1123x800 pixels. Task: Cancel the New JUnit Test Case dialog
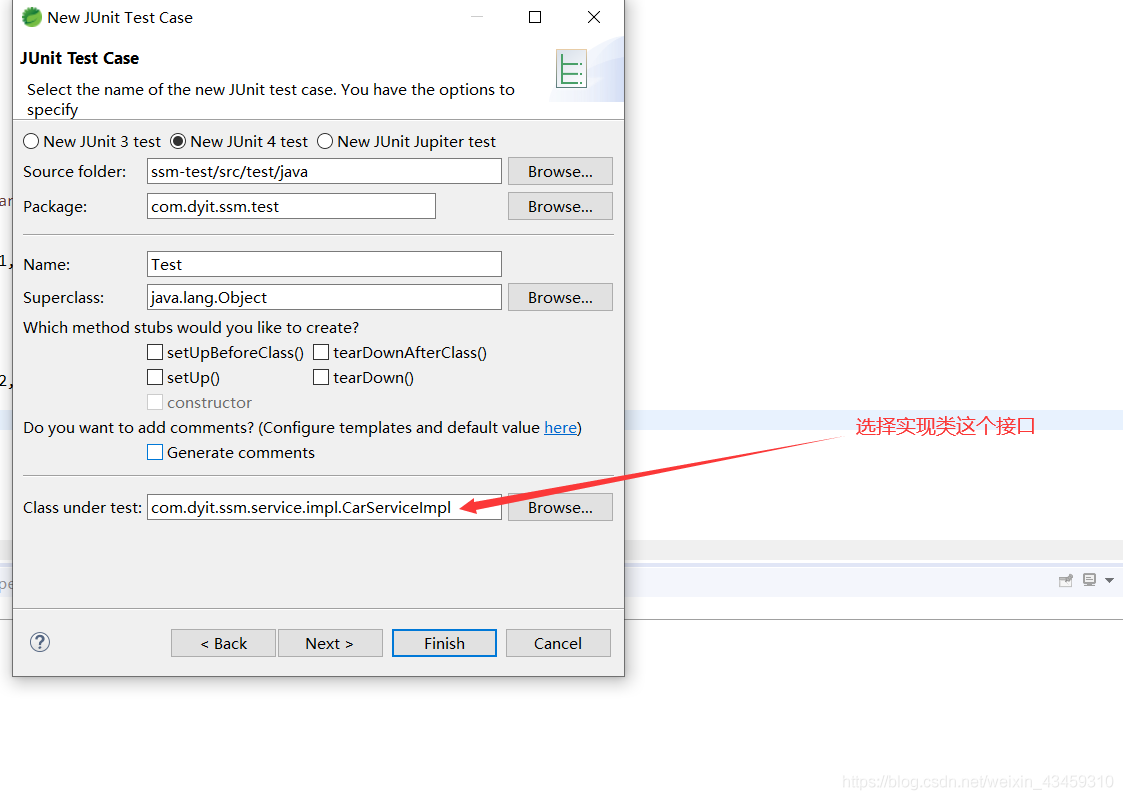tap(558, 643)
